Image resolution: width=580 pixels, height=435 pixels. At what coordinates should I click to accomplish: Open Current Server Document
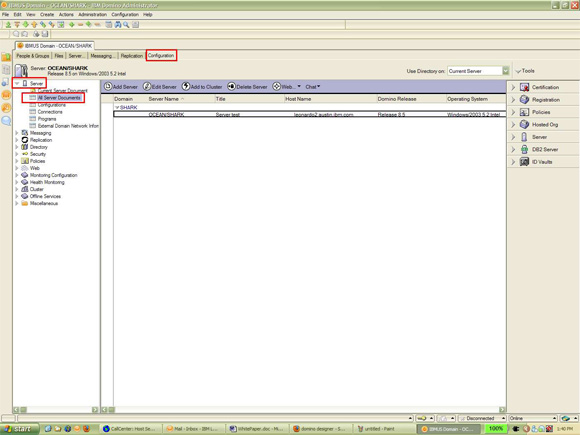click(63, 91)
